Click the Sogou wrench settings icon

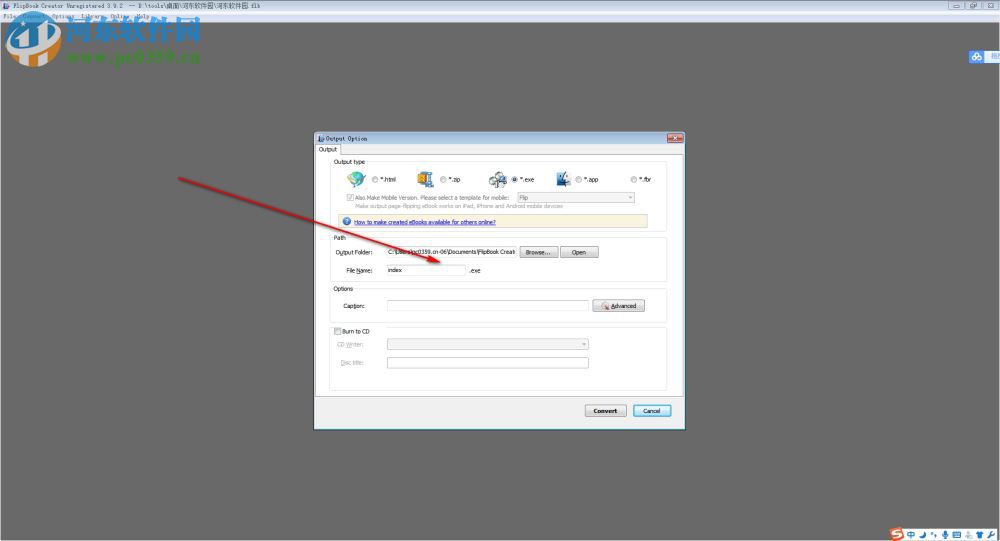pos(991,535)
